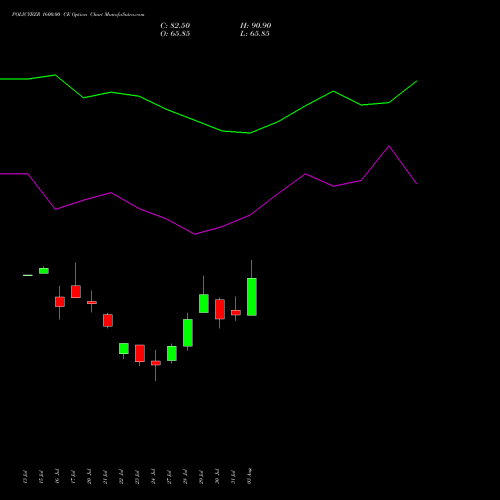Select the 24 Jul date label
Screen dimensions: 500x500
tap(153, 476)
